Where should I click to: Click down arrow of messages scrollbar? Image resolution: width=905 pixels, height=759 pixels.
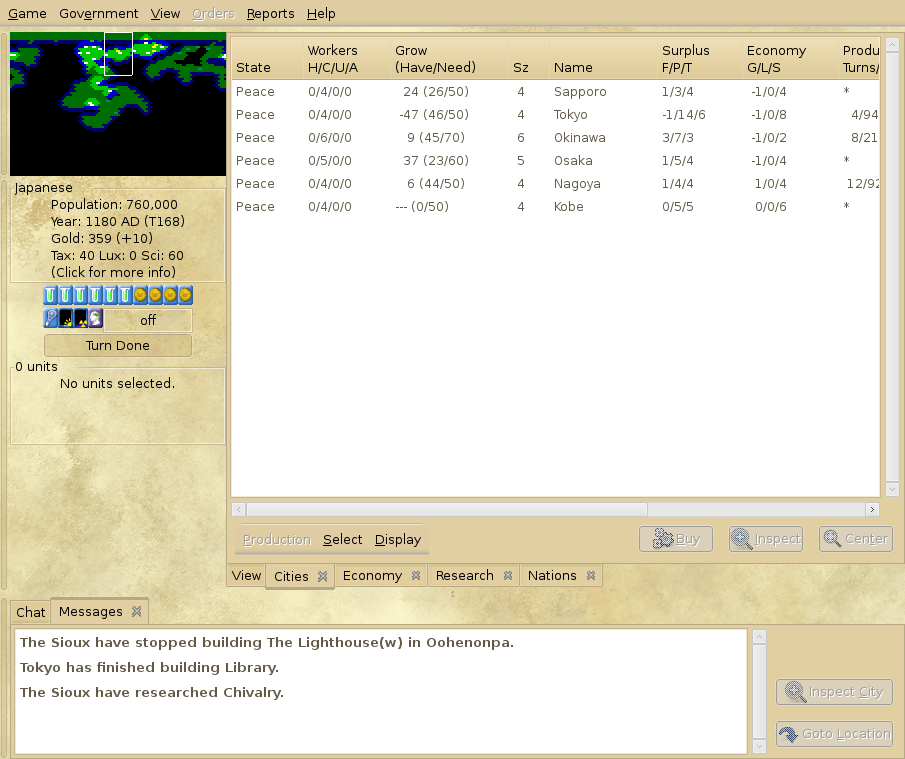tap(760, 746)
